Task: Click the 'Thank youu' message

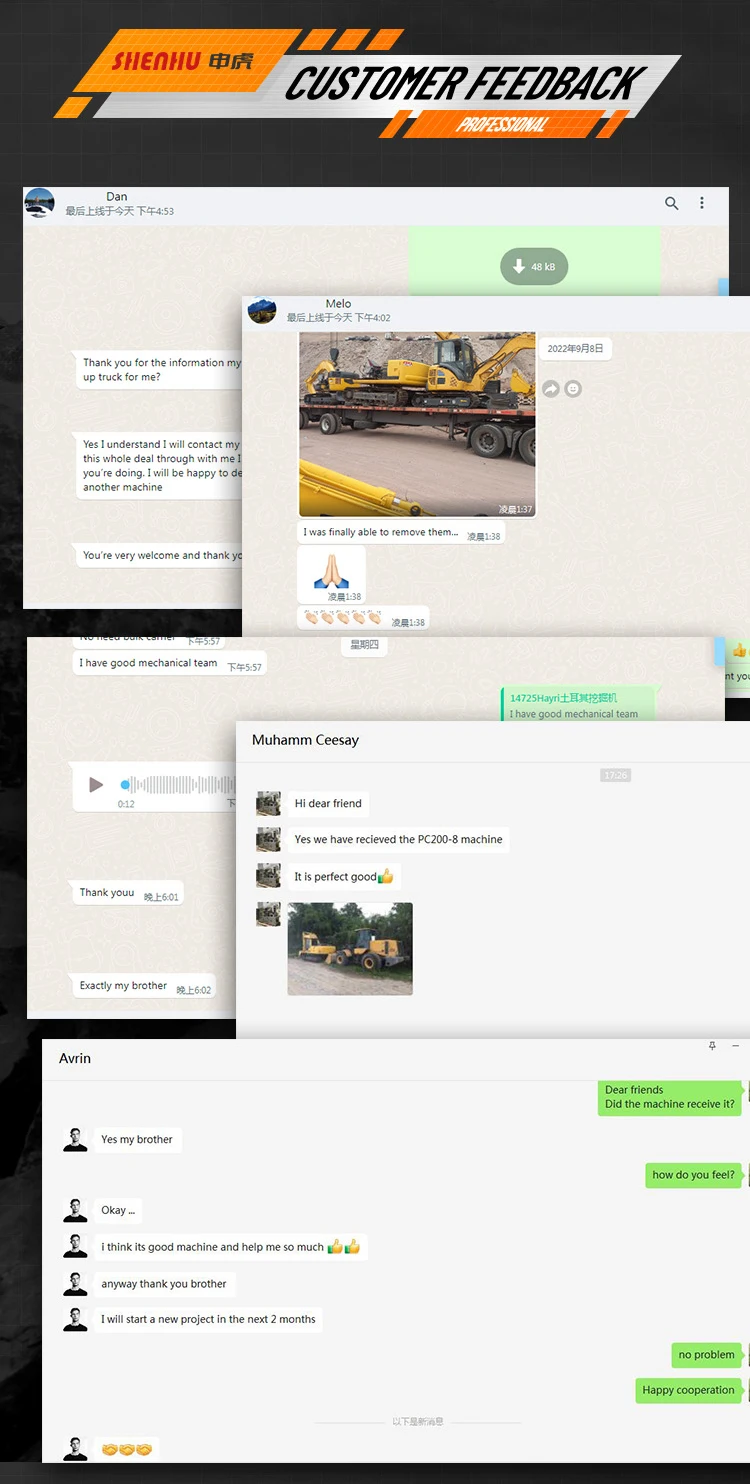Action: [x=129, y=893]
